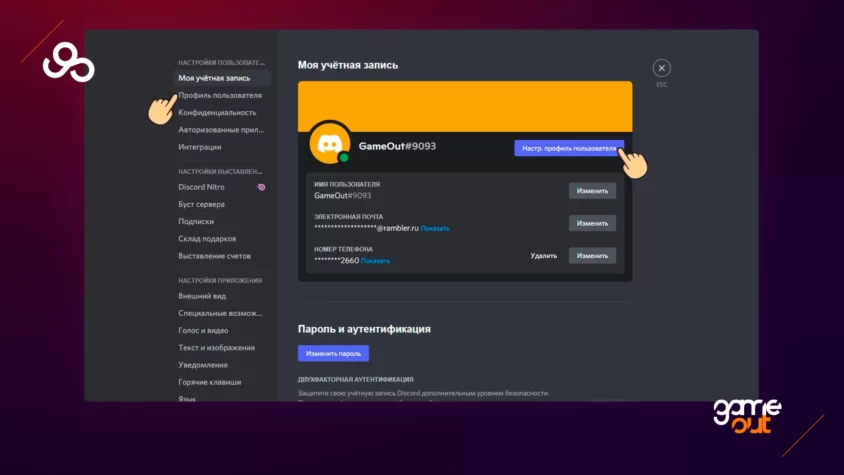Click the GameOut#9093 name in banner

(x=397, y=146)
